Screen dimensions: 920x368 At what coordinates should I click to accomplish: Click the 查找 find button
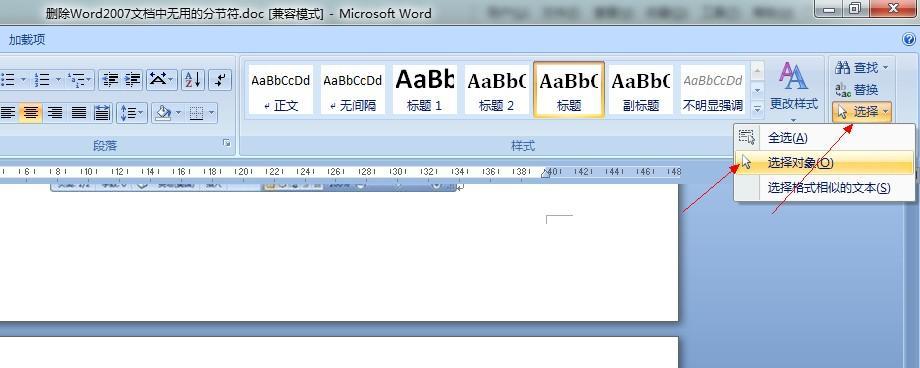coord(861,67)
